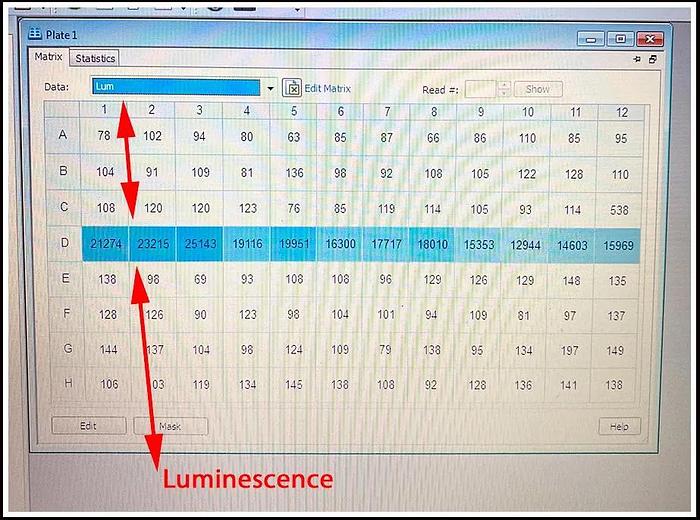The image size is (700, 520).
Task: Switch to the Statistics tab
Action: click(x=95, y=59)
